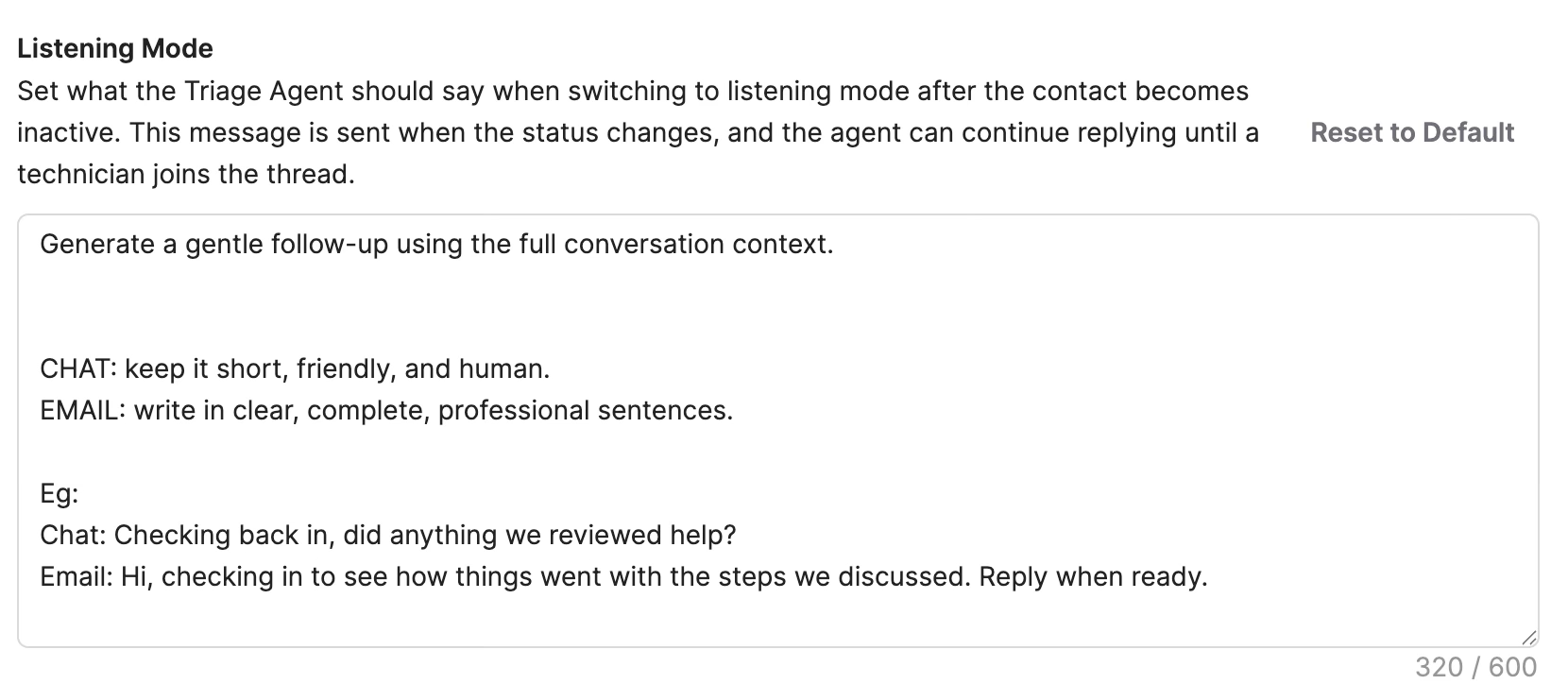Screen dimensions: 1568x684
Task: Click the Listening Mode heading
Action: pos(115,48)
